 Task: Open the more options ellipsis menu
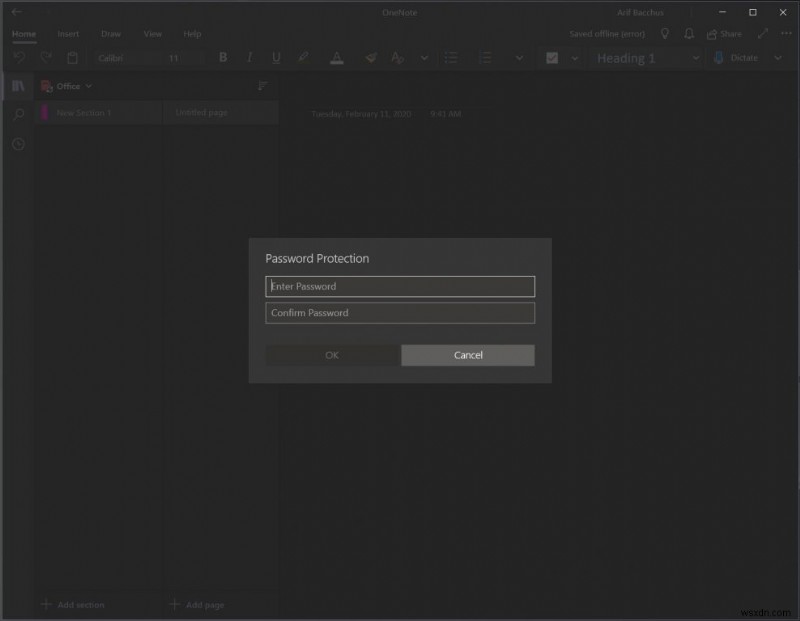click(x=786, y=34)
